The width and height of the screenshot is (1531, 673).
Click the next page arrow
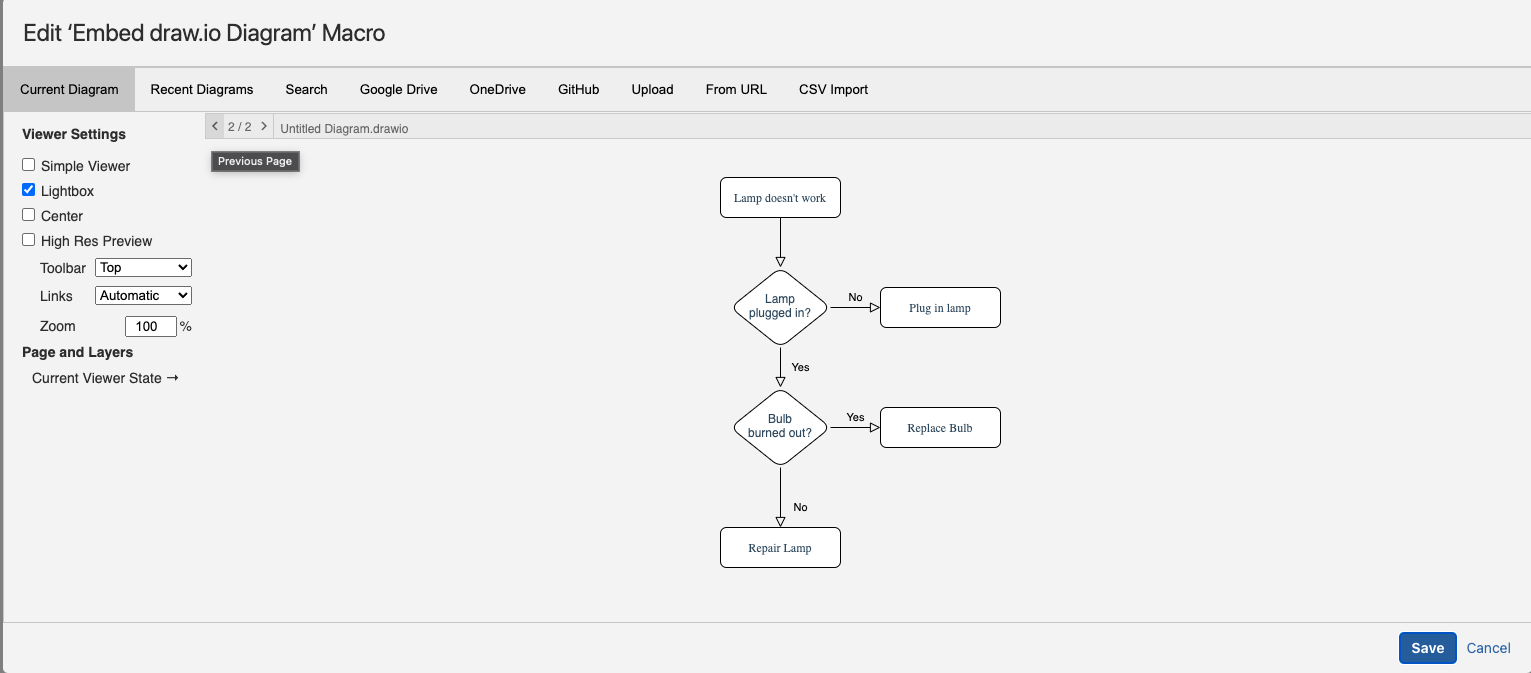263,126
